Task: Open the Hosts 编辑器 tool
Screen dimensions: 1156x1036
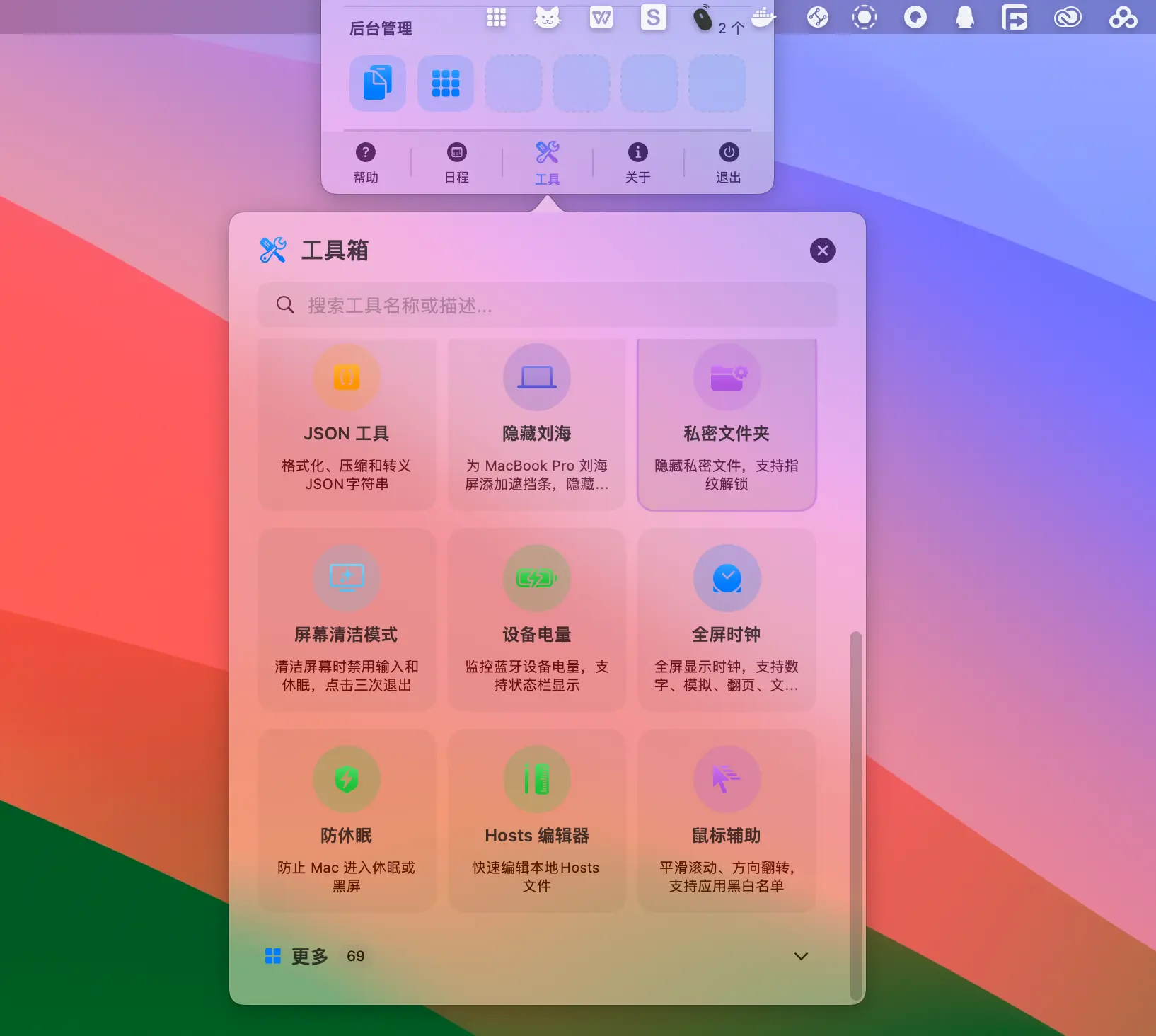Action: [537, 821]
